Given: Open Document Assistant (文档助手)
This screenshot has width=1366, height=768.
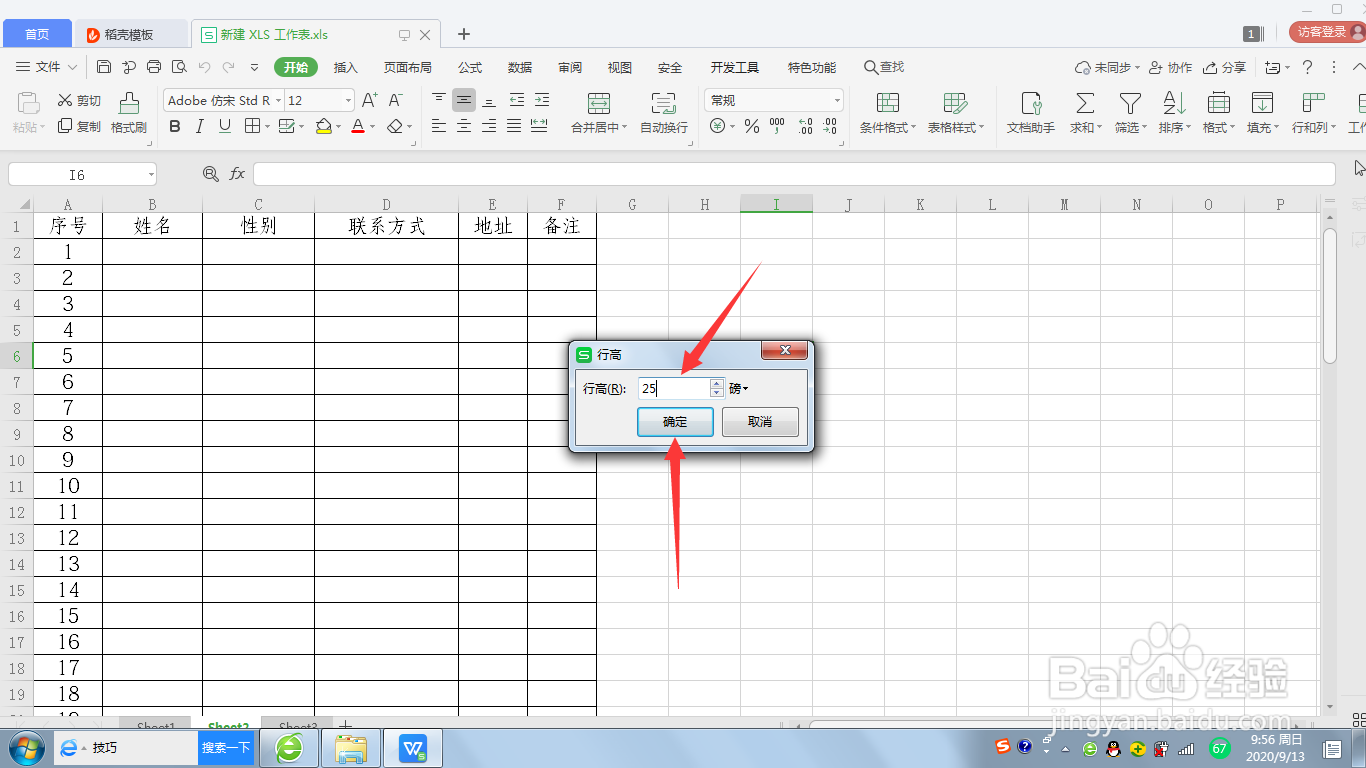Looking at the screenshot, I should click(1031, 112).
